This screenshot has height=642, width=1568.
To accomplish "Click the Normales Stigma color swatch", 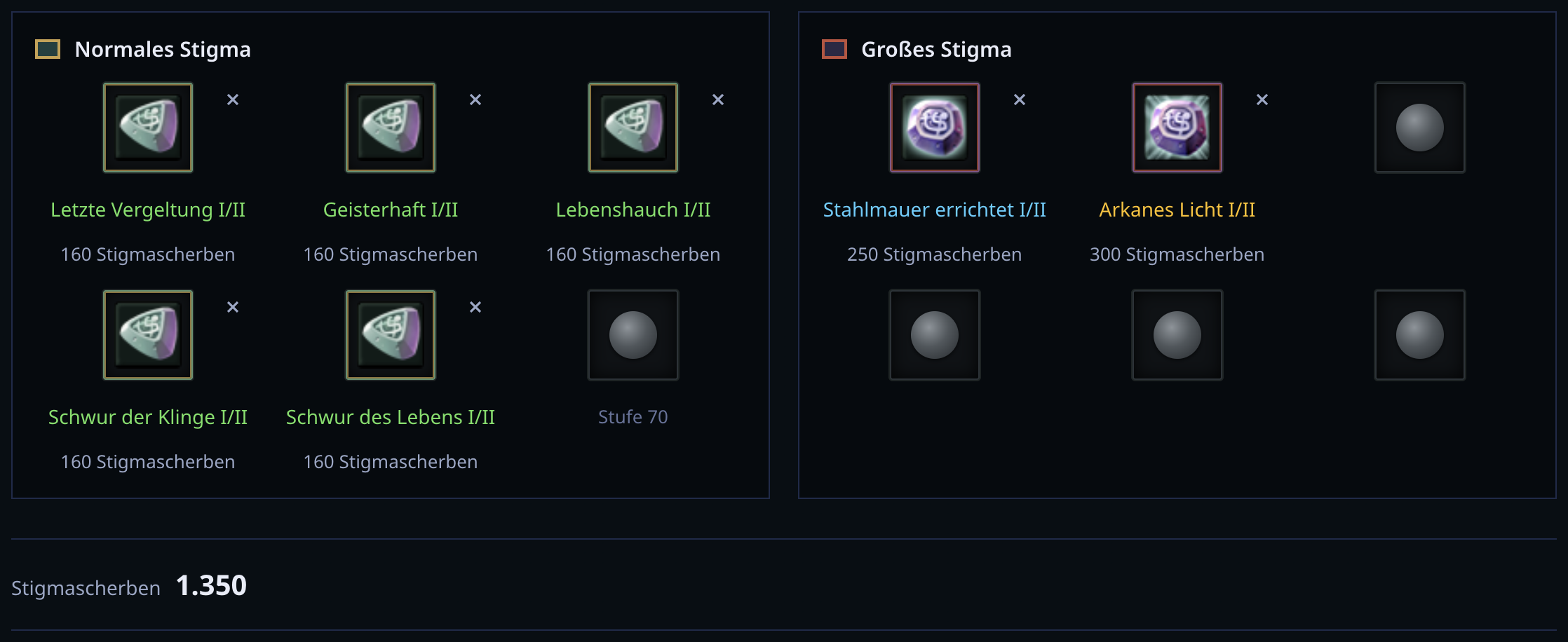I will (x=48, y=49).
